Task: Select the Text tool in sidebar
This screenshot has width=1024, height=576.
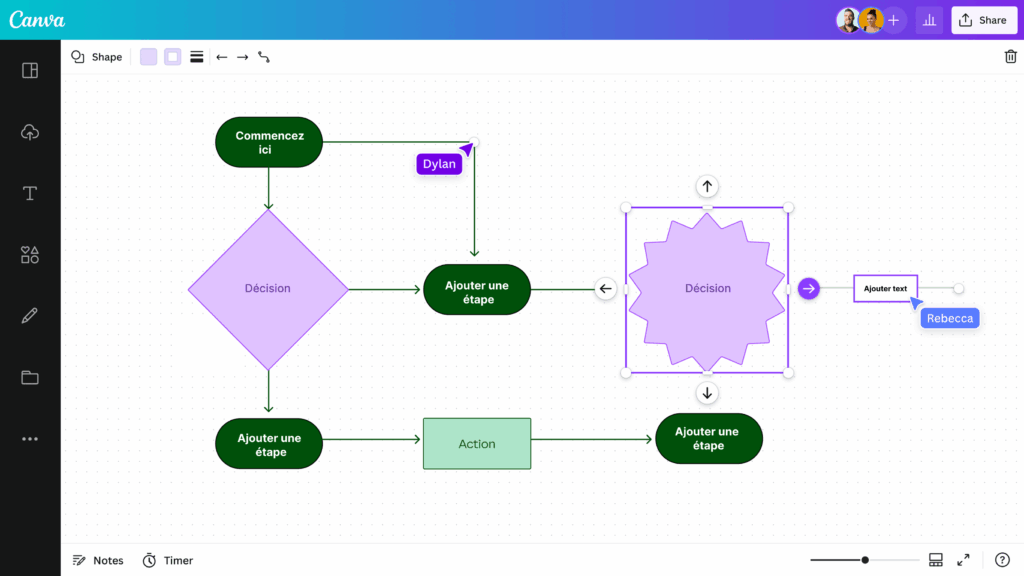Action: 30,193
